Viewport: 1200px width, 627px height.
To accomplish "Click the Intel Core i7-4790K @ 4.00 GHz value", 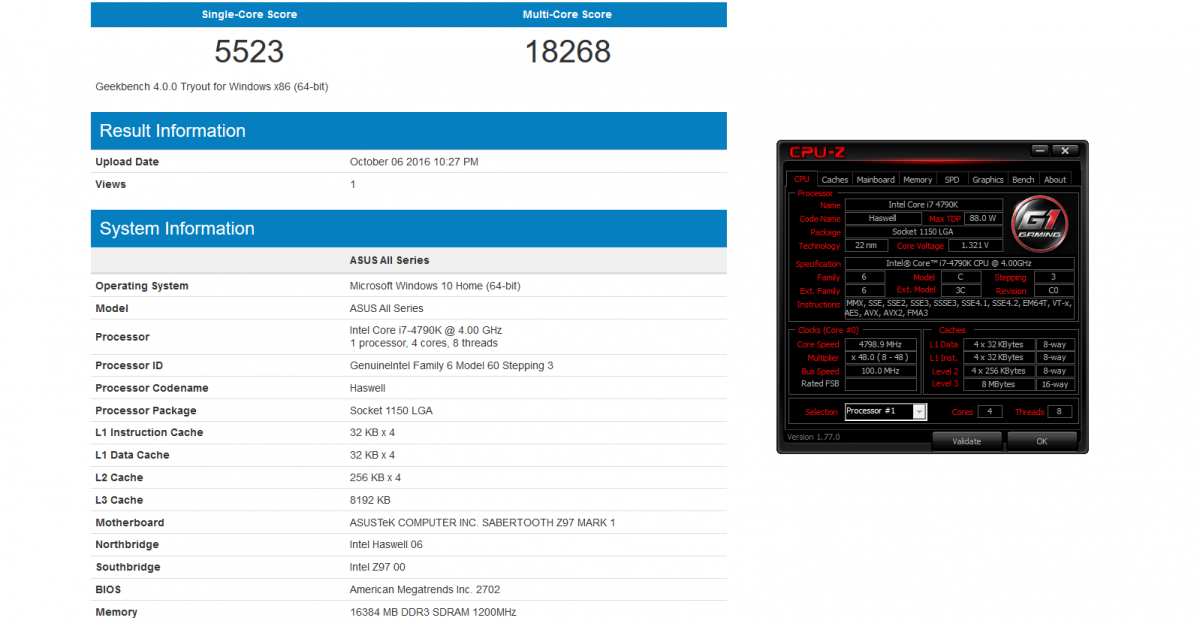I will tap(426, 330).
